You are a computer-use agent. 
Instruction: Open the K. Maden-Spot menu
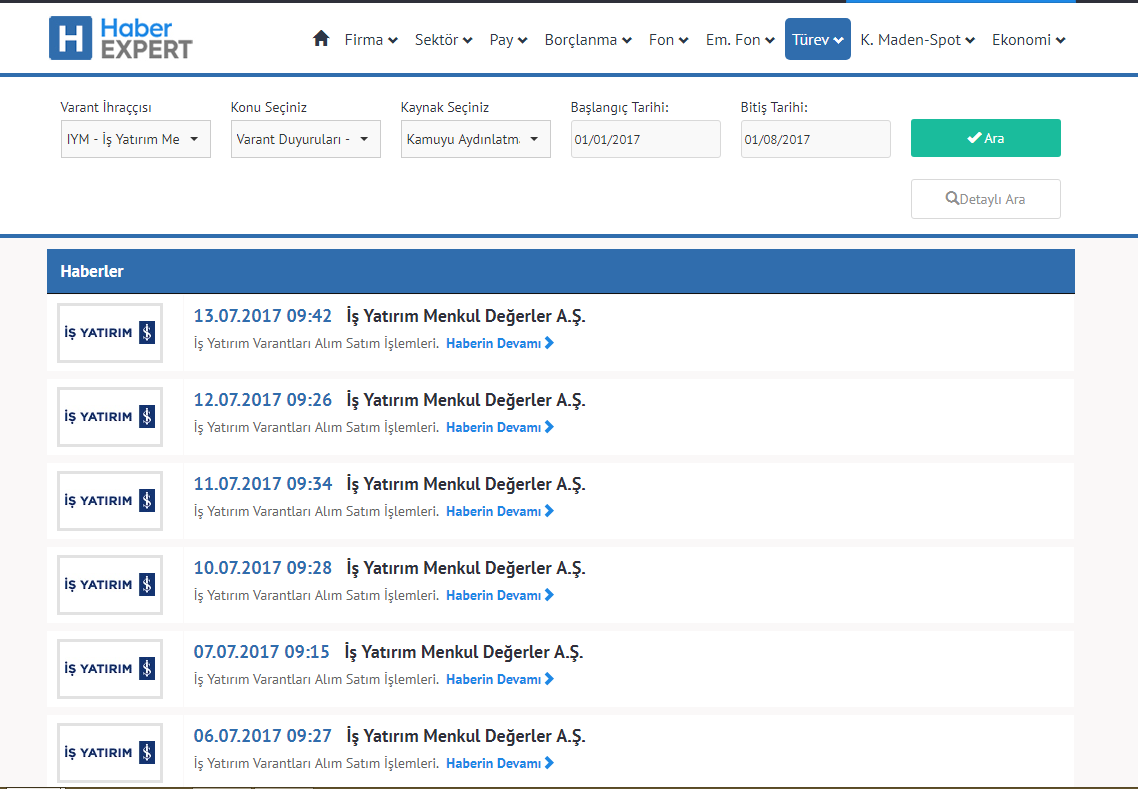[917, 40]
